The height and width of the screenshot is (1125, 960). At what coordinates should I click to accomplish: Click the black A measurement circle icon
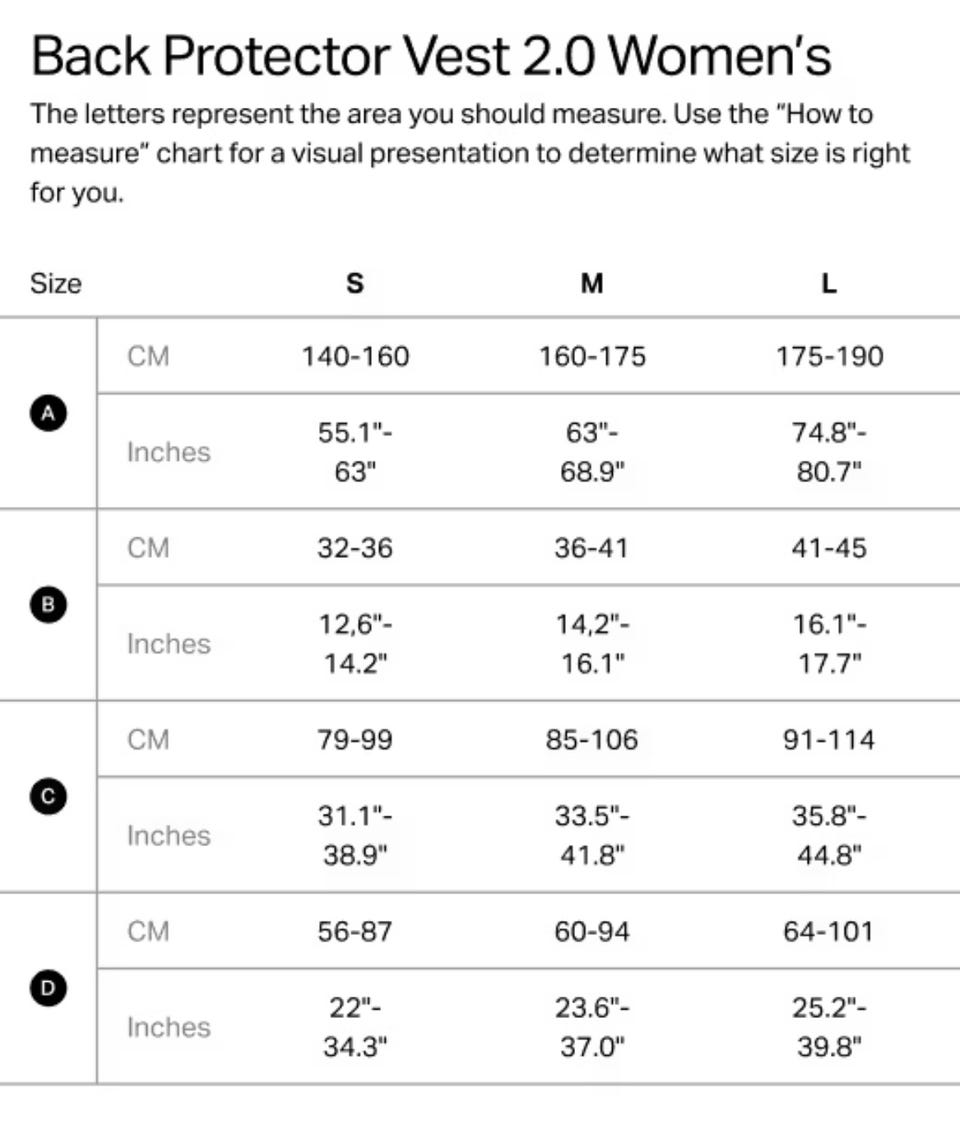point(48,412)
